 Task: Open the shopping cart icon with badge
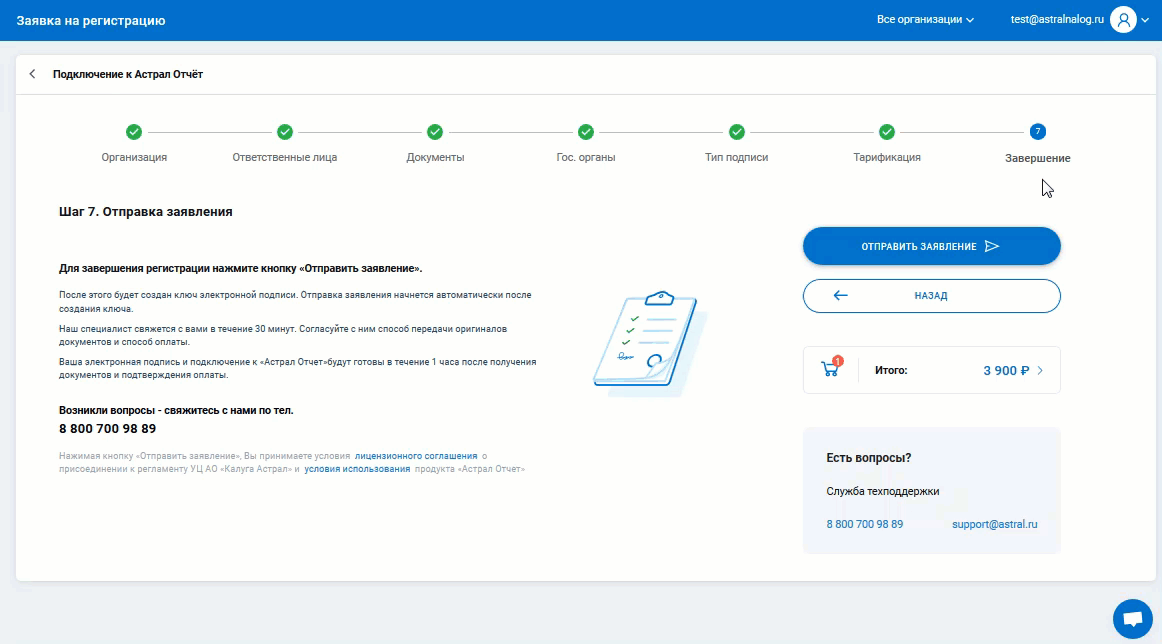point(831,368)
